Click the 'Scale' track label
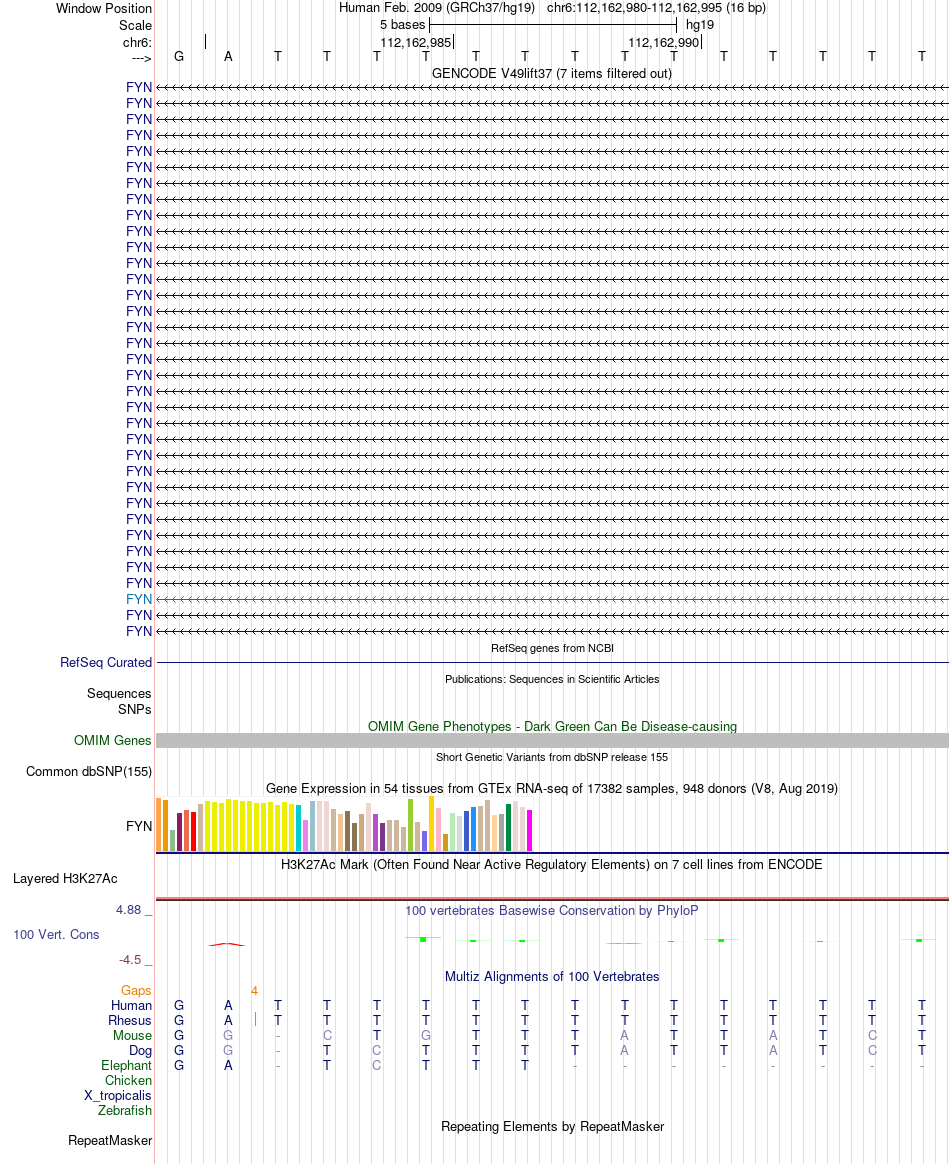 pyautogui.click(x=135, y=25)
